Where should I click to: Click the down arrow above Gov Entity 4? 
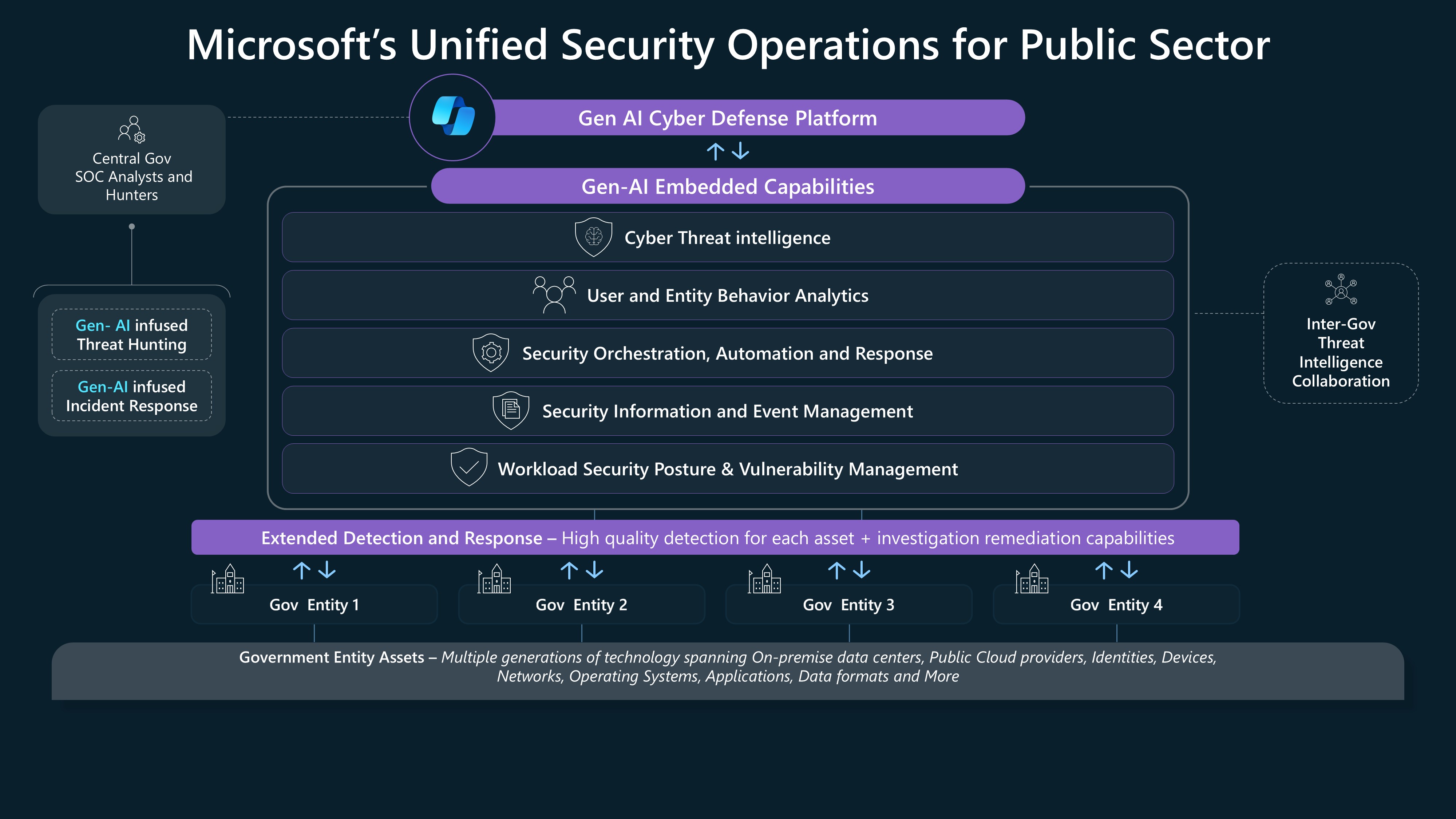tap(1129, 570)
